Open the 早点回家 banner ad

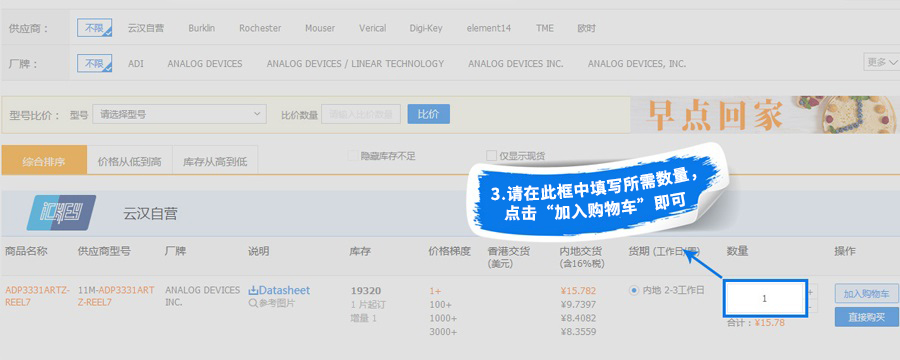point(765,114)
